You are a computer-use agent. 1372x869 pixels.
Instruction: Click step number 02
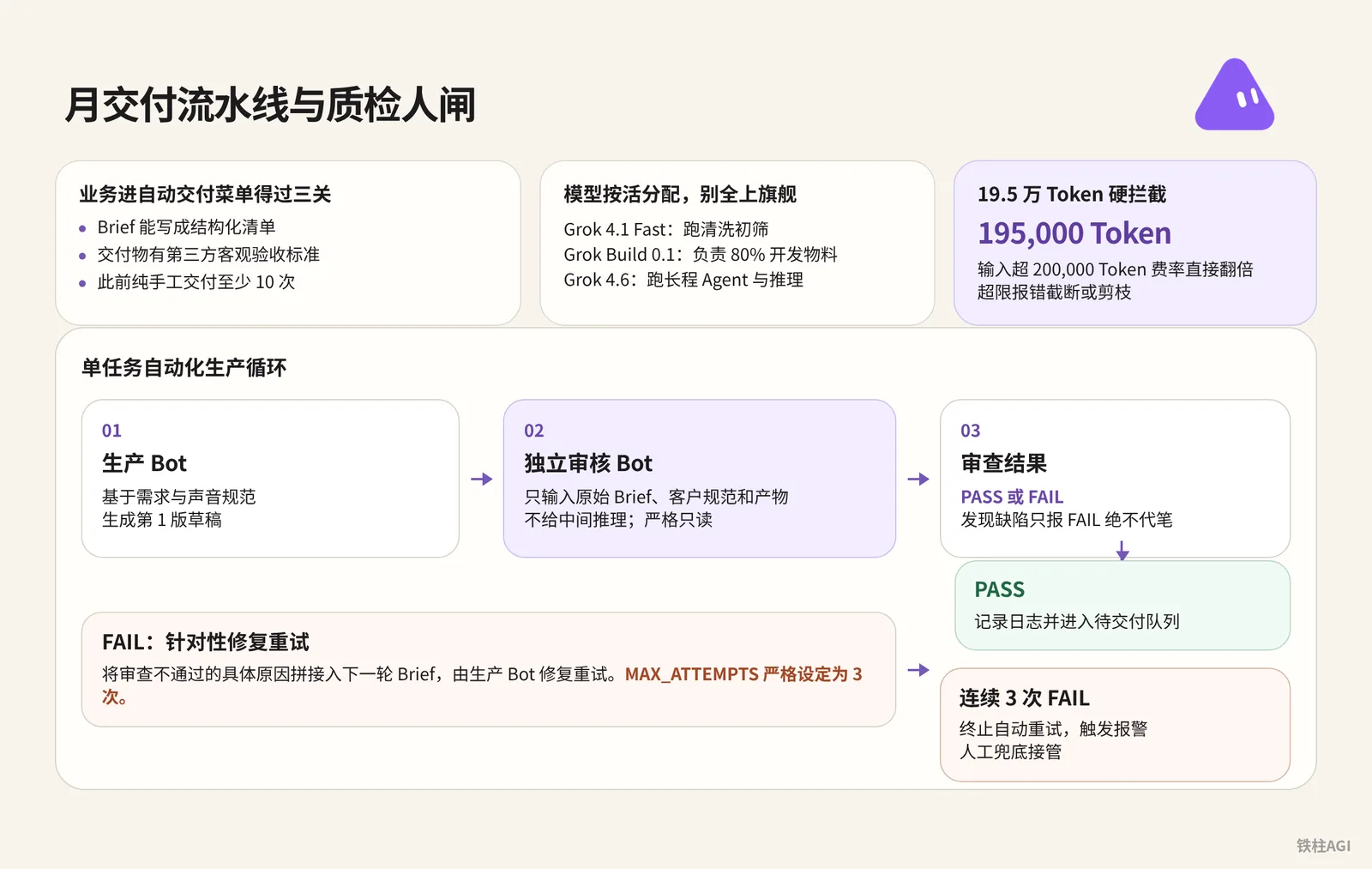(534, 431)
